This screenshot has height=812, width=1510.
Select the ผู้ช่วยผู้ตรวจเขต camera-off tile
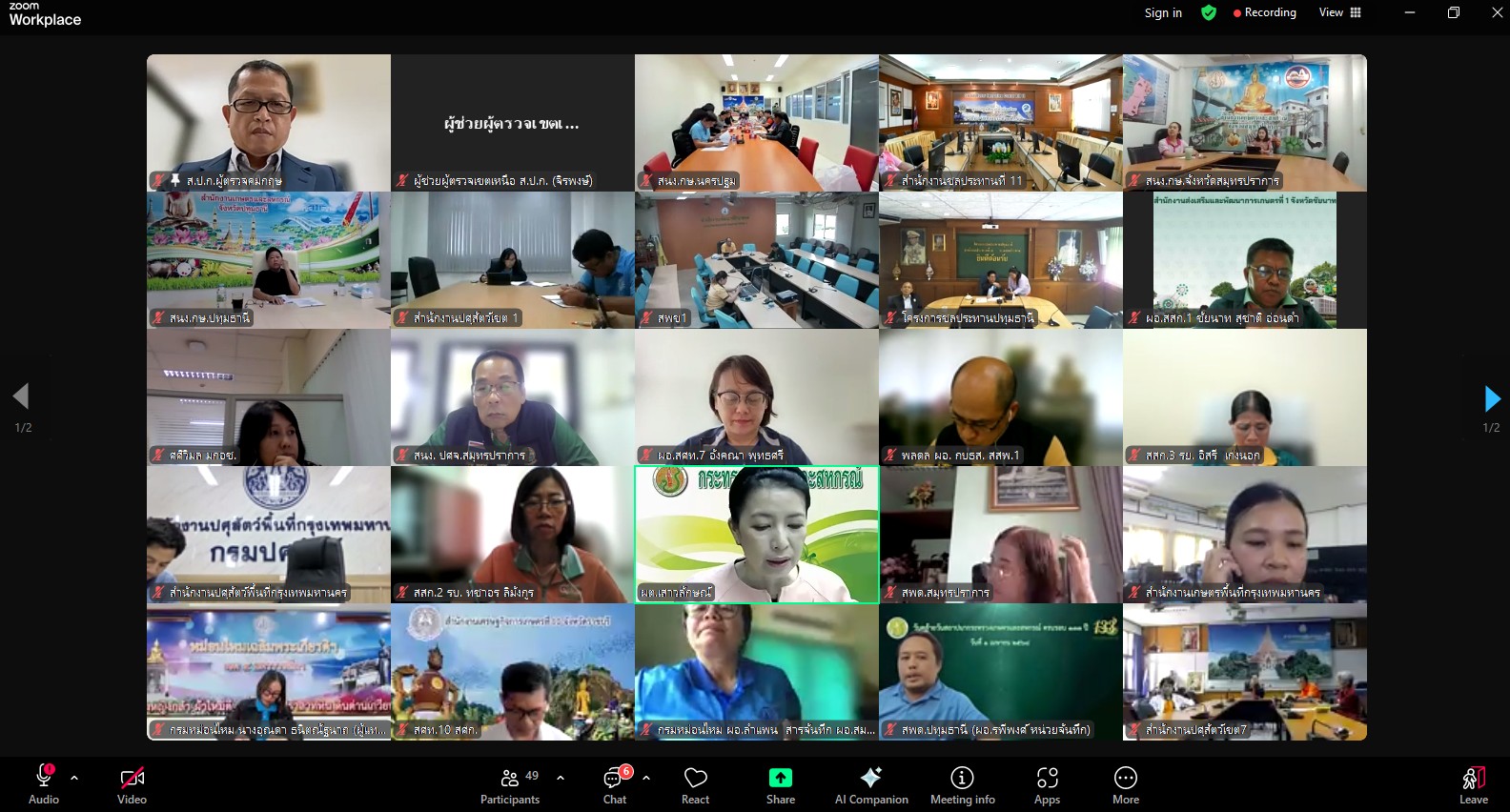pos(513,123)
